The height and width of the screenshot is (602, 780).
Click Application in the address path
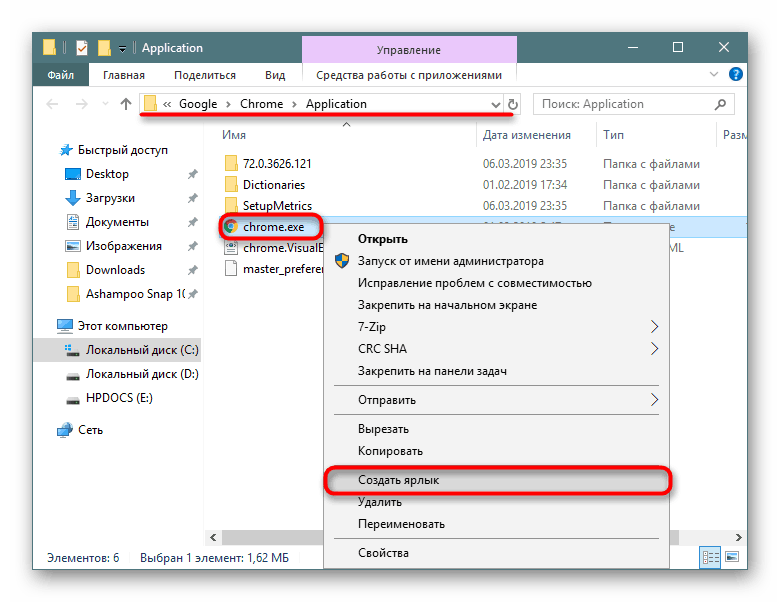pyautogui.click(x=336, y=104)
